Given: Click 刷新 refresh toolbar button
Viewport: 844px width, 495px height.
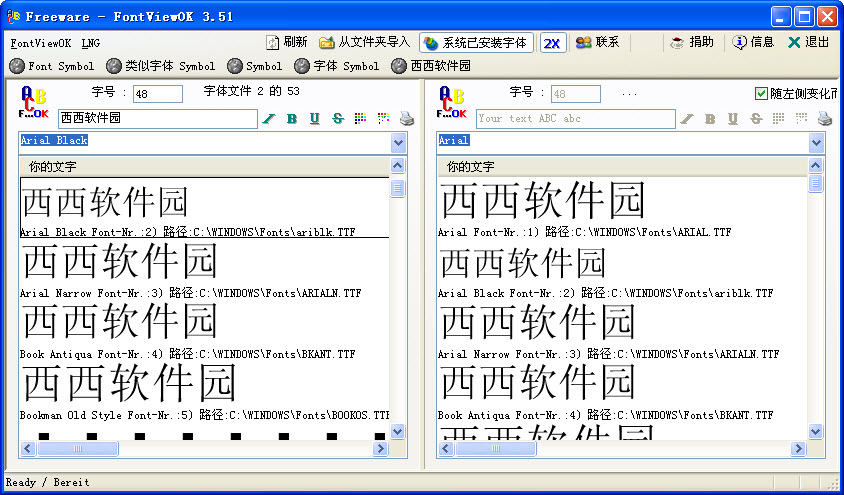Looking at the screenshot, I should pos(287,43).
